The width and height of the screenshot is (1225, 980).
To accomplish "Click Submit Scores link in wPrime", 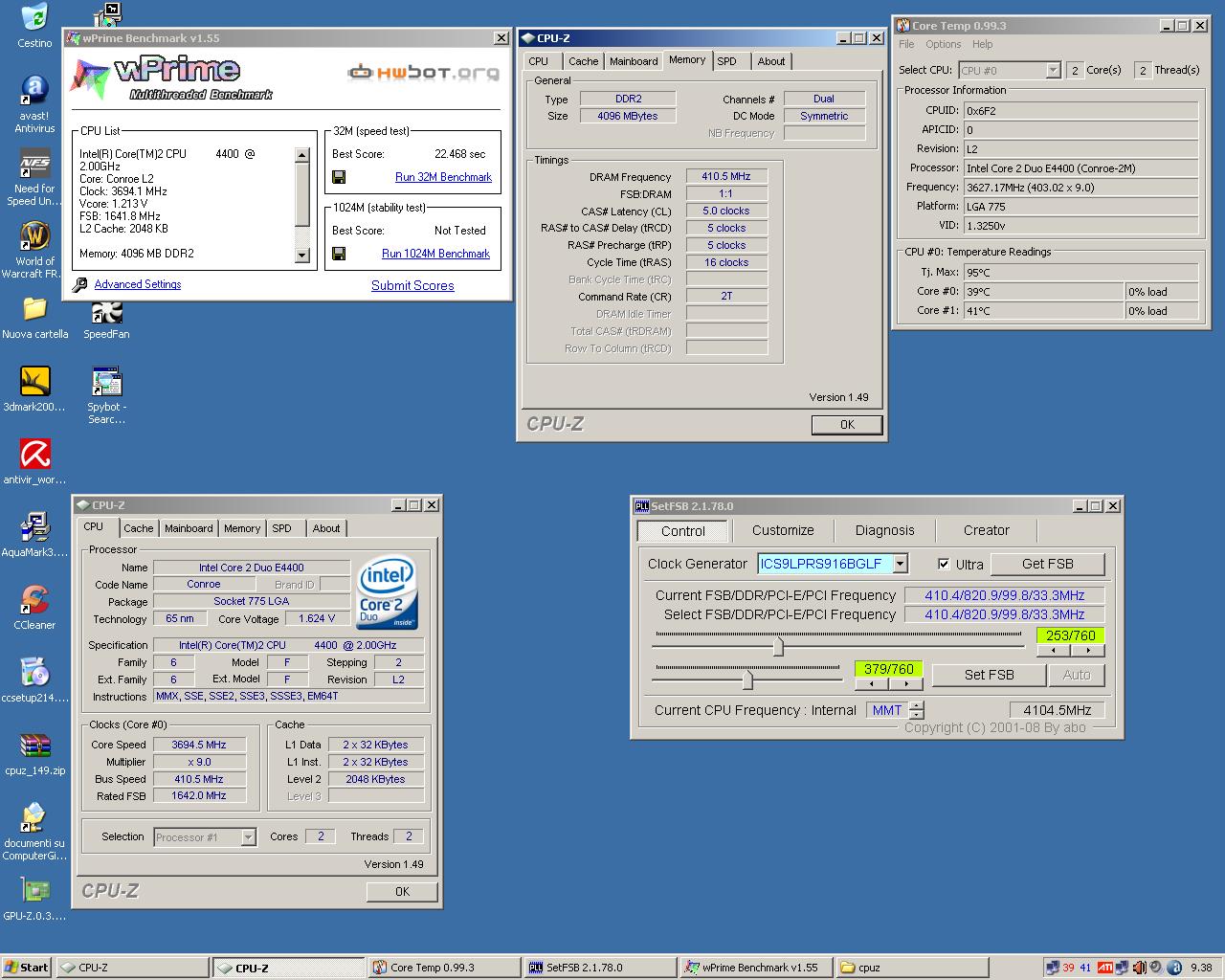I will point(412,285).
